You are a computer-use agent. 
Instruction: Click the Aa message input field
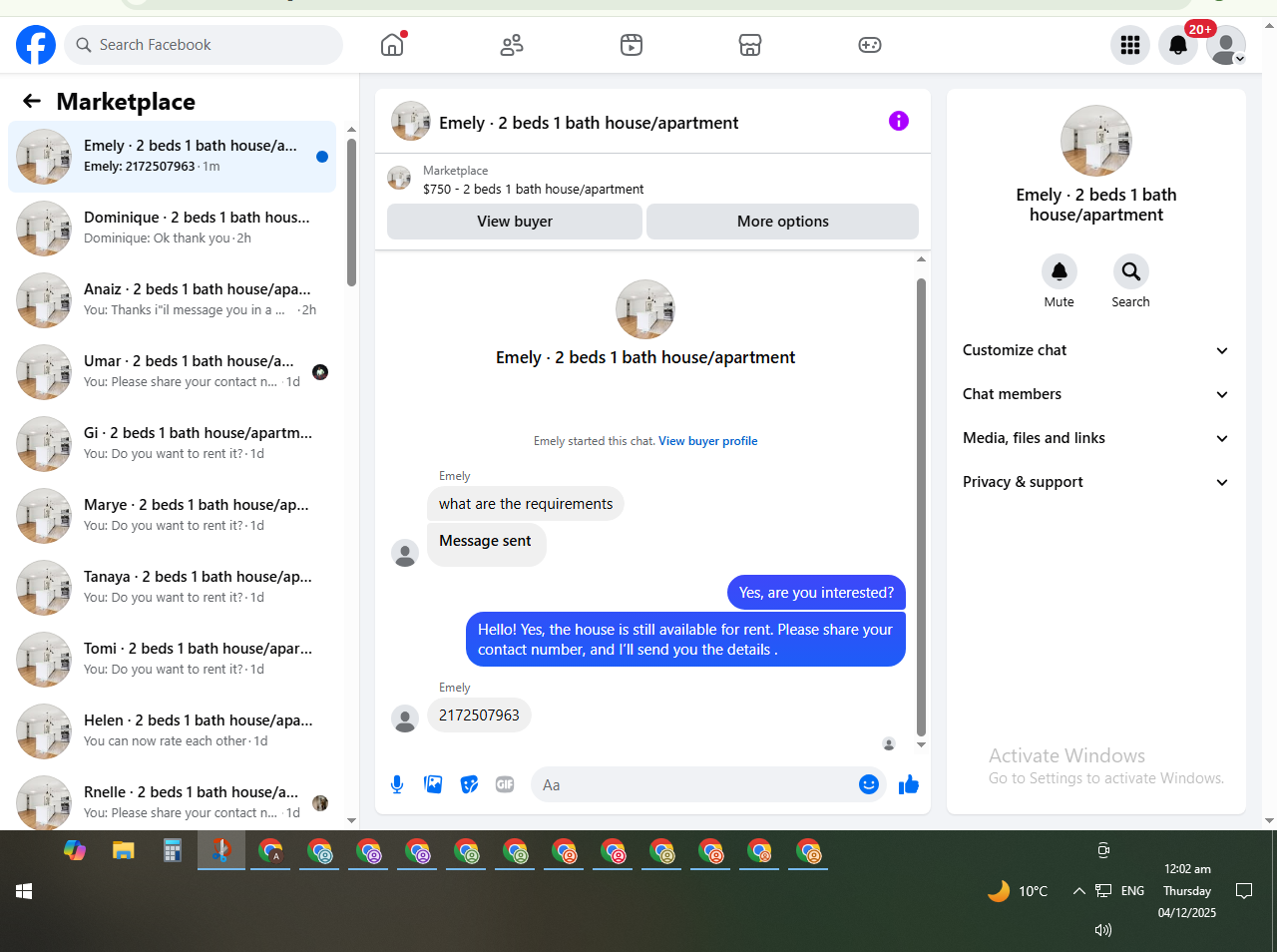693,784
